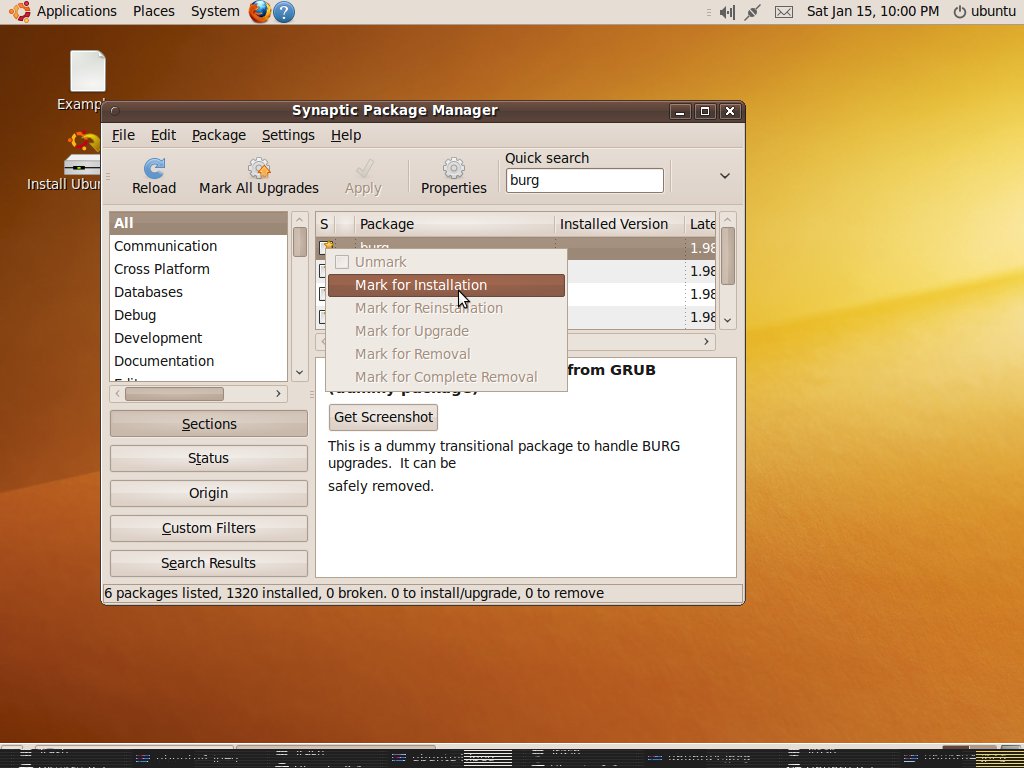
Task: Click the Custom Filters button
Action: (209, 528)
